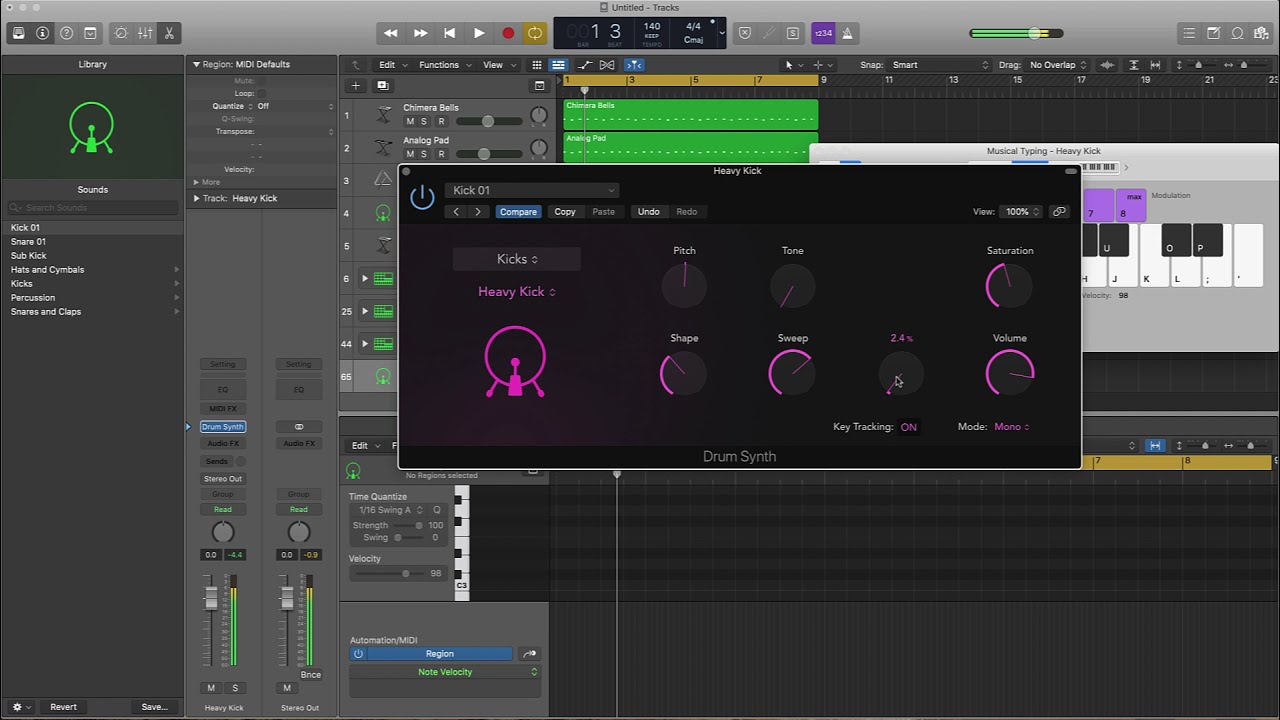Click the Rewind transport button

coord(391,33)
